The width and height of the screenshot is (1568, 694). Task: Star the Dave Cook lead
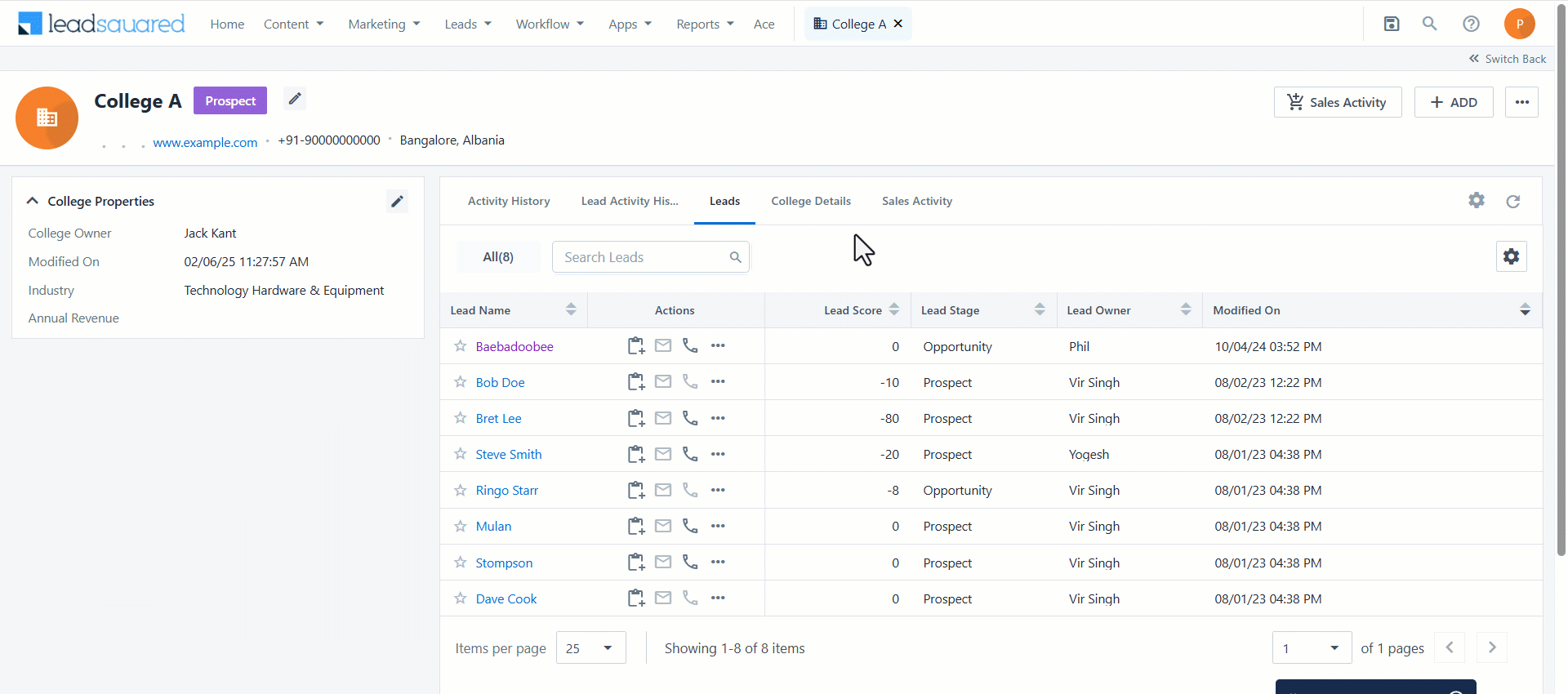click(461, 598)
